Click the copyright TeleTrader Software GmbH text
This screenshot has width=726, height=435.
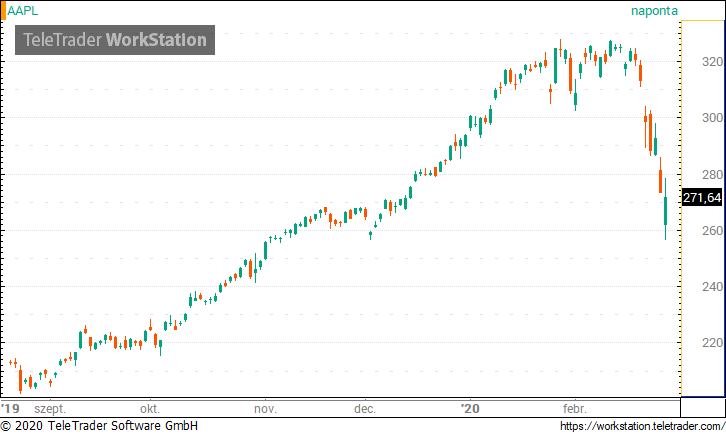point(99,426)
